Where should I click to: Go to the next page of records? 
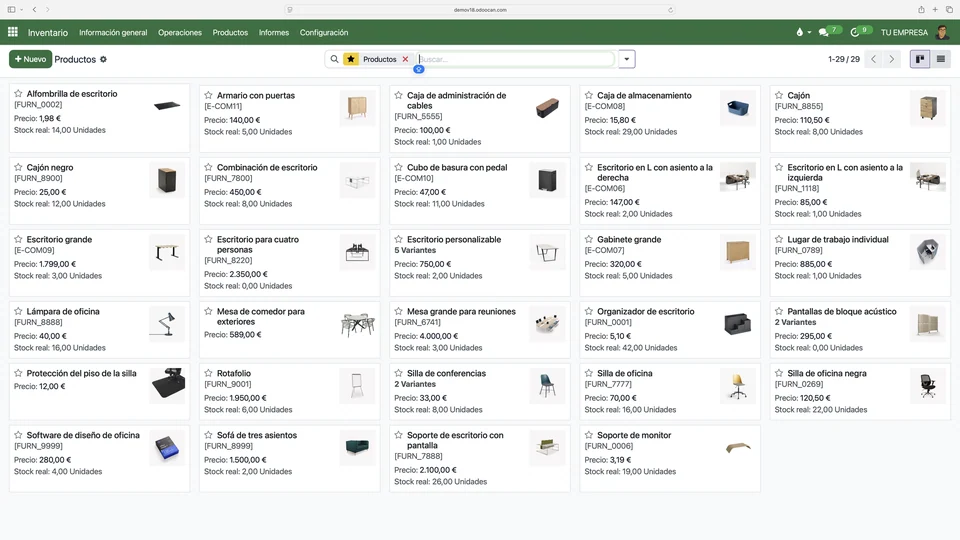click(891, 59)
